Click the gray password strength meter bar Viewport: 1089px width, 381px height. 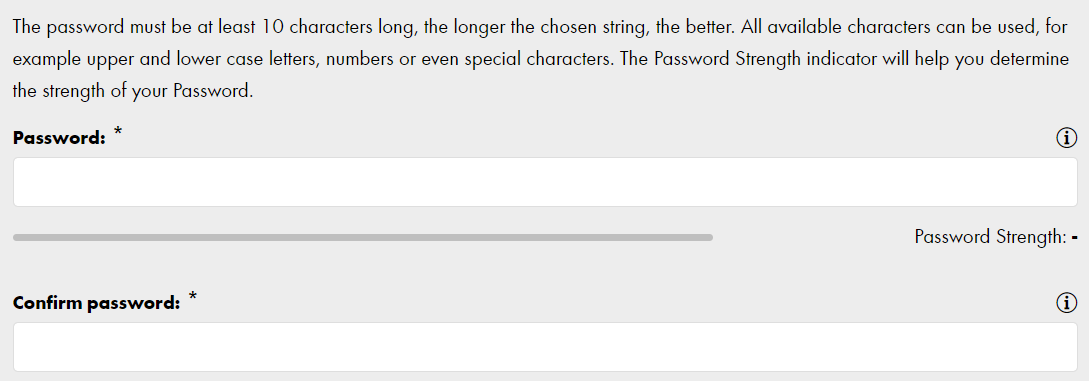pos(363,237)
